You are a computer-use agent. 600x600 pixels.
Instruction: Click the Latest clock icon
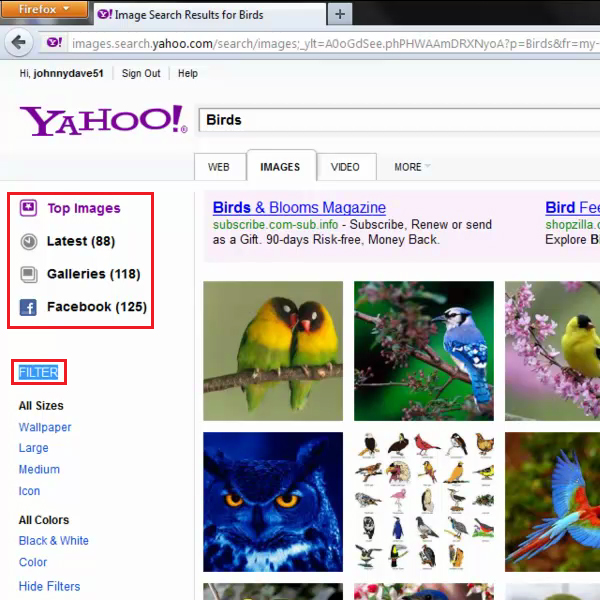pos(29,241)
